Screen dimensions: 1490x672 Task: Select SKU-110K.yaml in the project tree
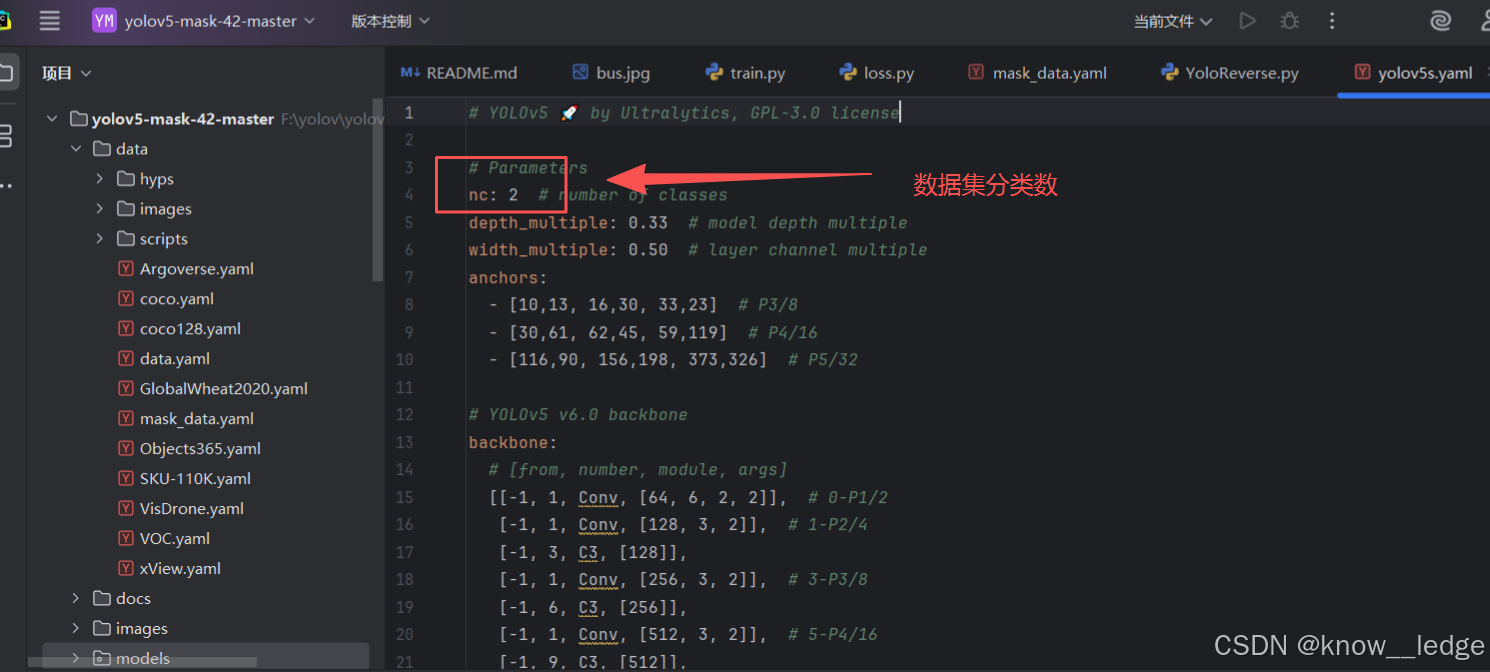195,479
